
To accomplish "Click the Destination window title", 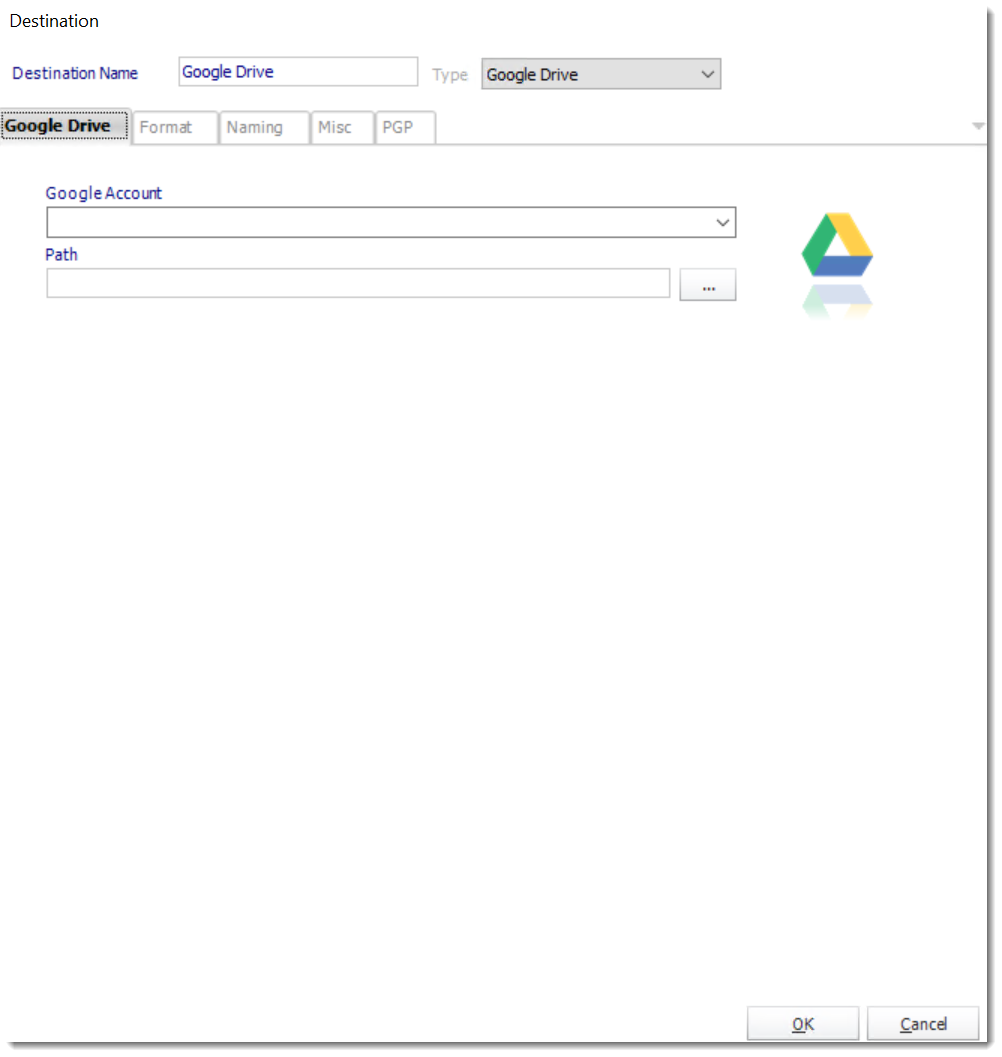I will [54, 21].
